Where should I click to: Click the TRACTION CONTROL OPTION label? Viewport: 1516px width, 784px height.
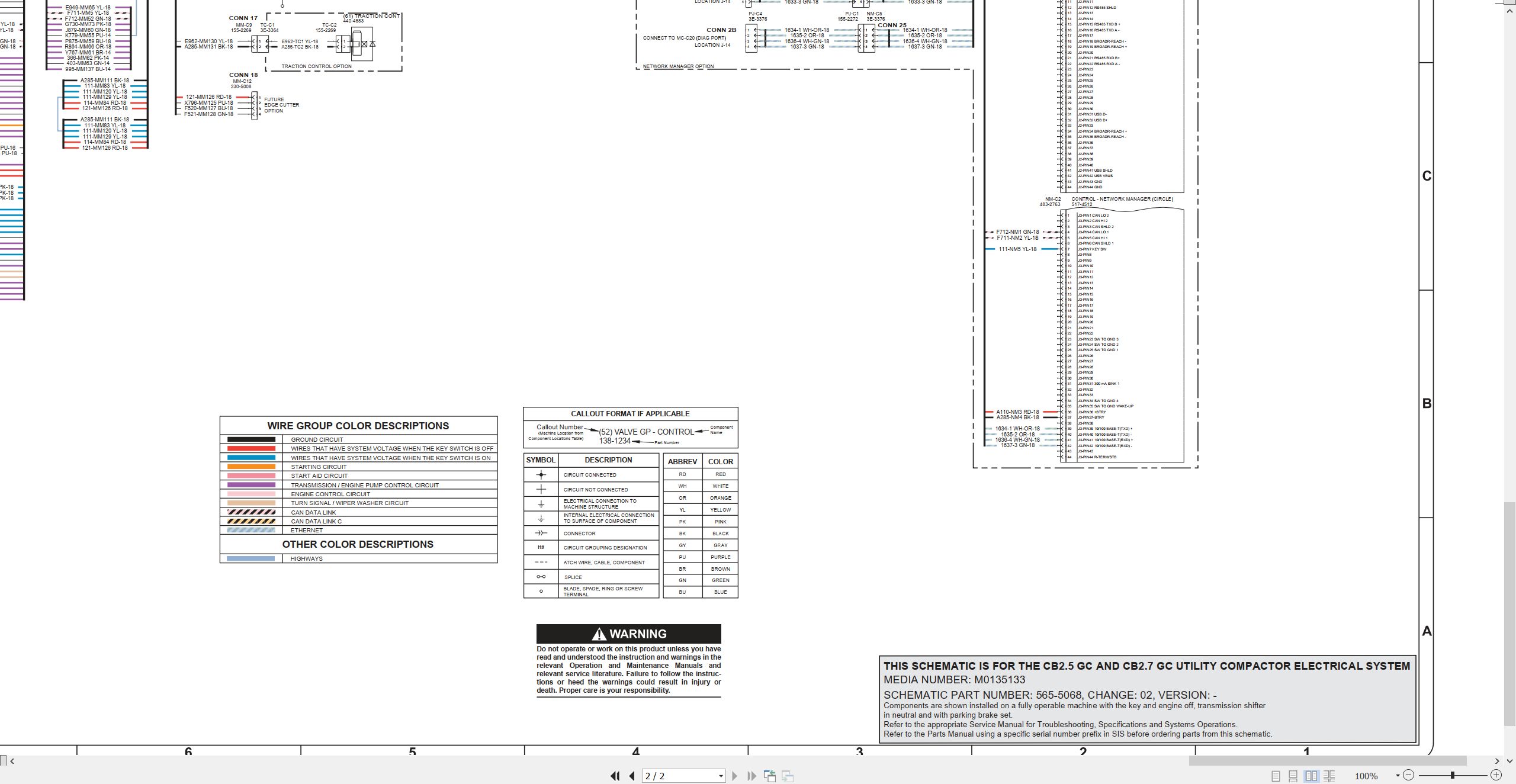click(316, 66)
